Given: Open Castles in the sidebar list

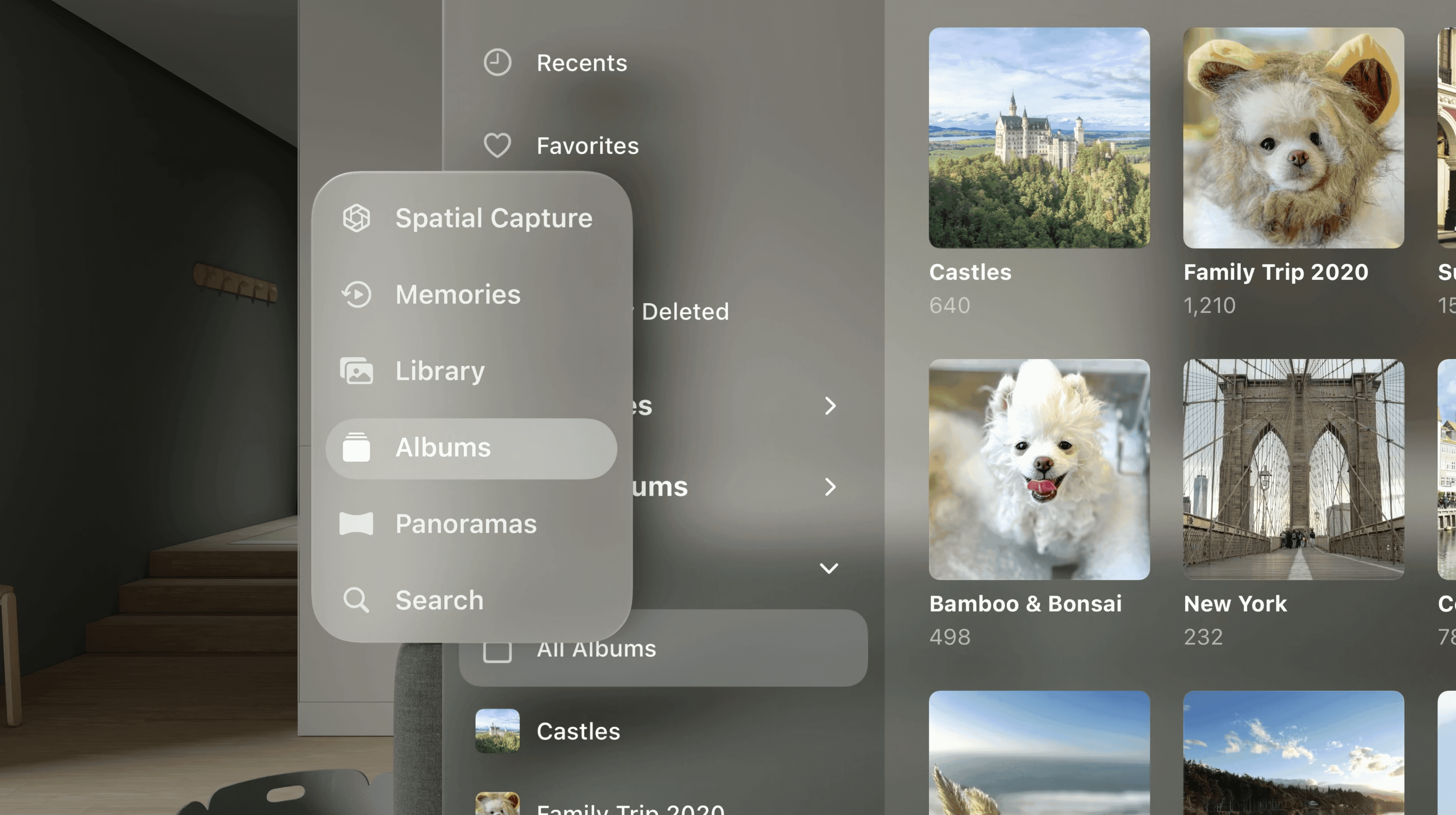Looking at the screenshot, I should pyautogui.click(x=578, y=731).
